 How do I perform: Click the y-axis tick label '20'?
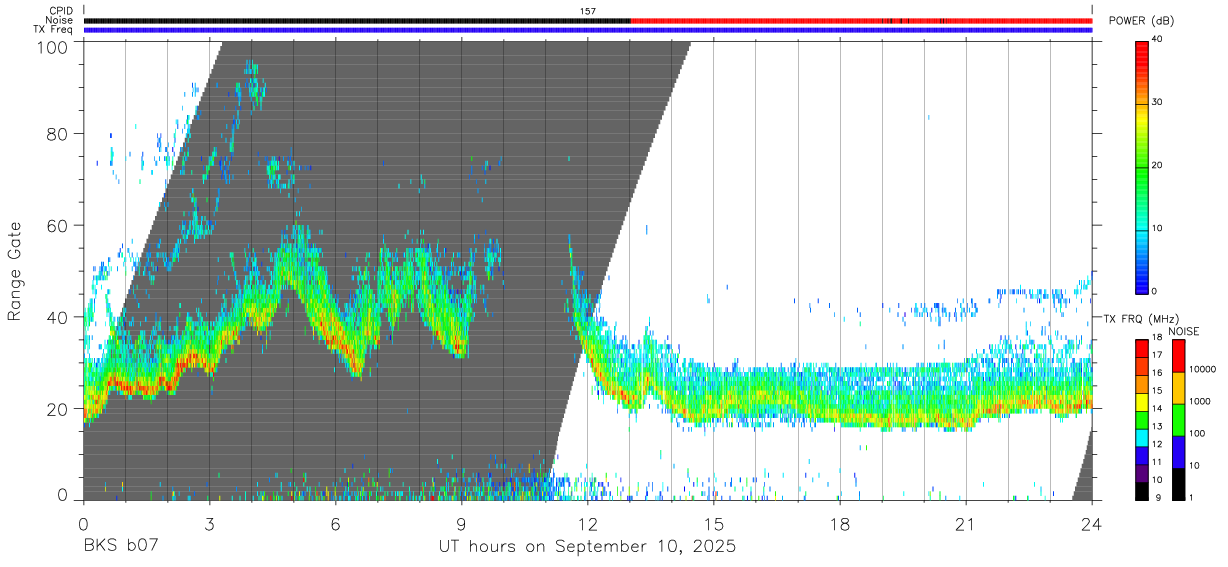point(58,409)
